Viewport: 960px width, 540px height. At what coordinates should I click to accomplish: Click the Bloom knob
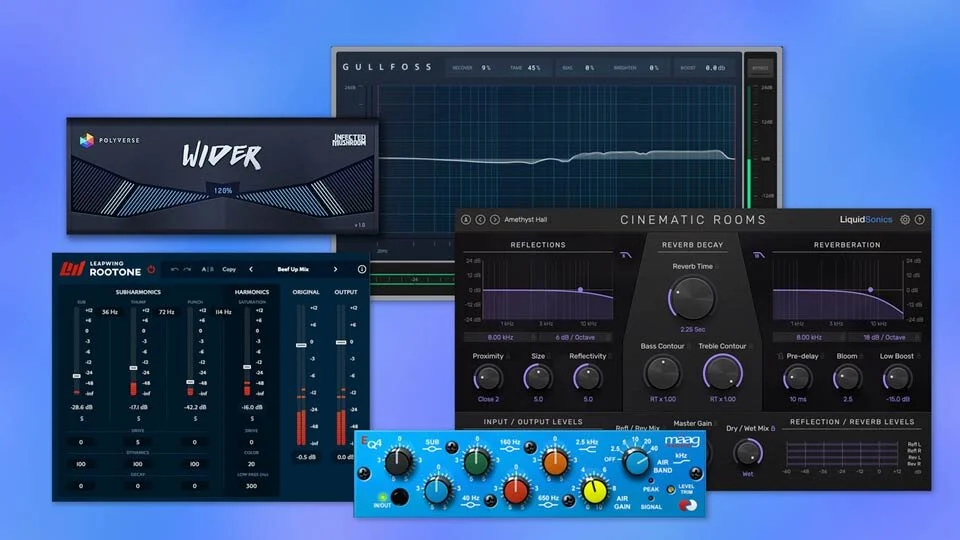(847, 378)
